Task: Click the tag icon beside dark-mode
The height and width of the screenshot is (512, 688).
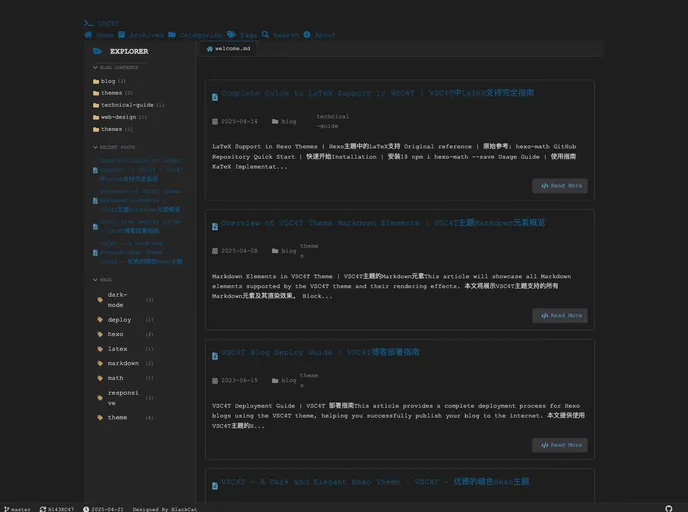Action: pos(100,300)
